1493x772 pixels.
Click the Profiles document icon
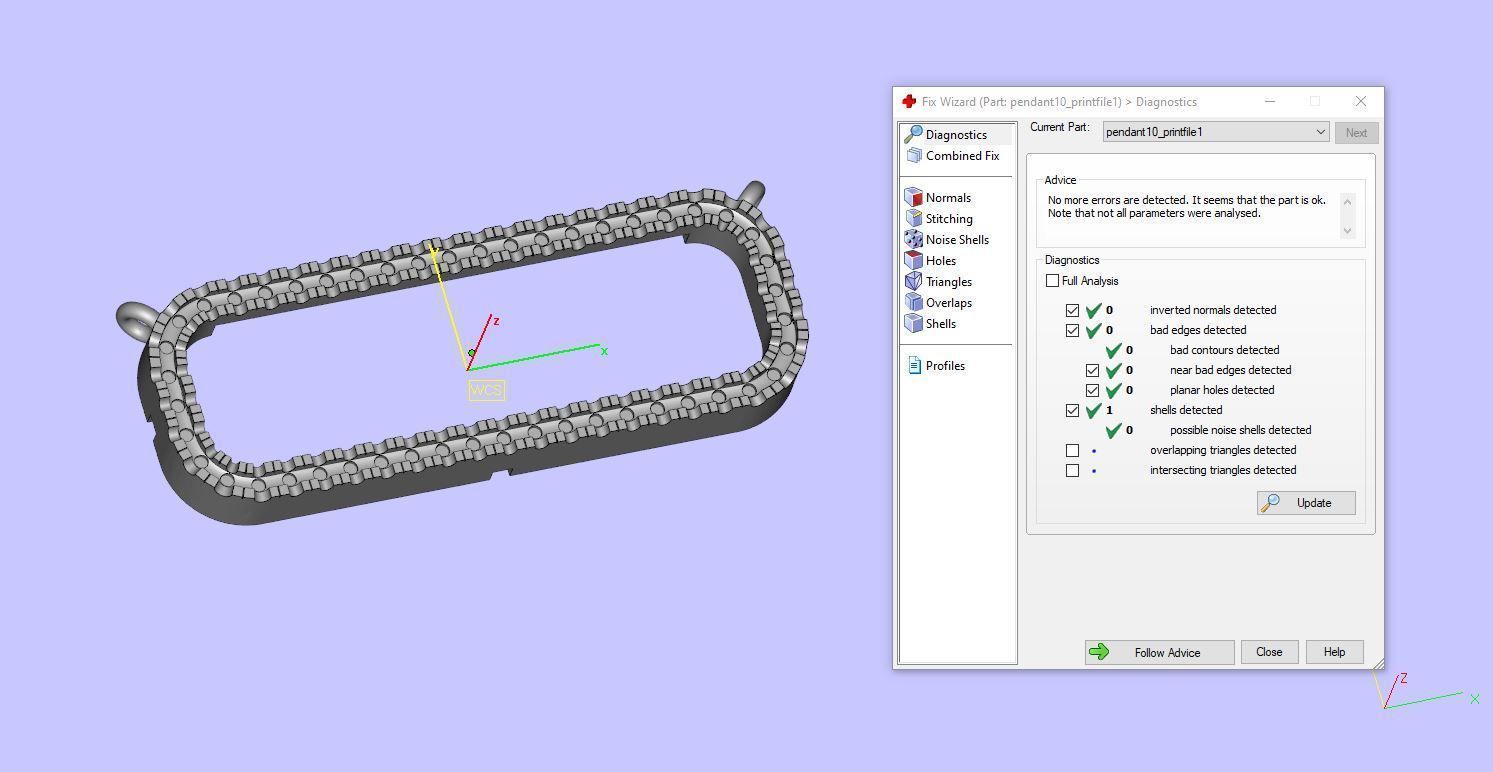pos(914,366)
